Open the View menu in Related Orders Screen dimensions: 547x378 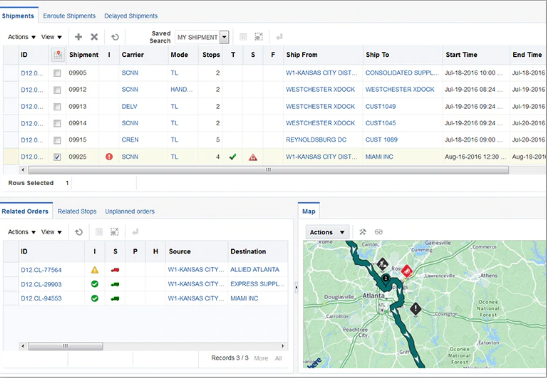point(51,232)
